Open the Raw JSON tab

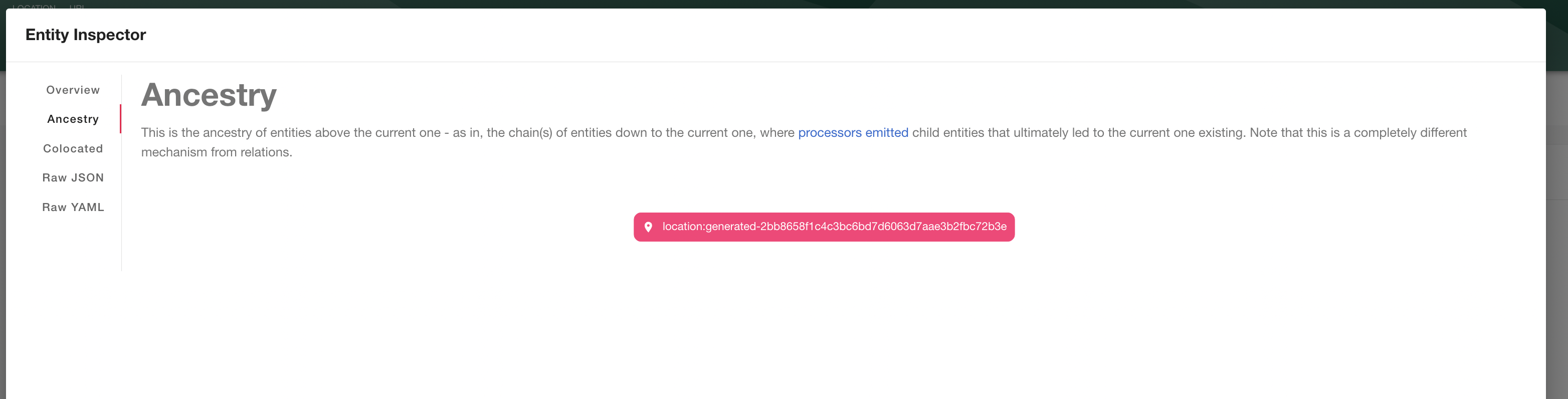point(72,177)
